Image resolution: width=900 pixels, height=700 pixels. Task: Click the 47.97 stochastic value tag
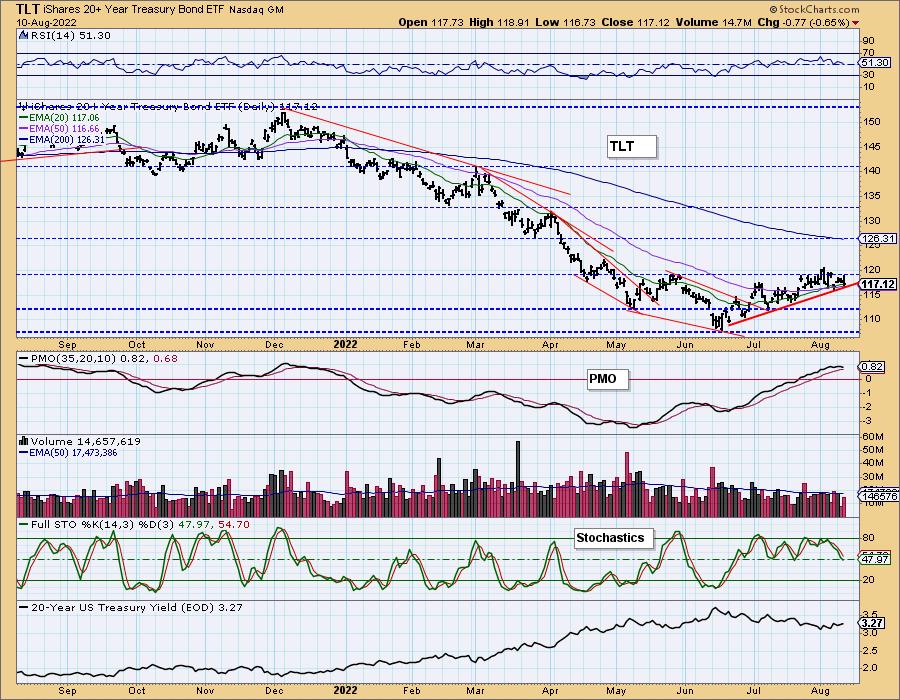(x=876, y=559)
